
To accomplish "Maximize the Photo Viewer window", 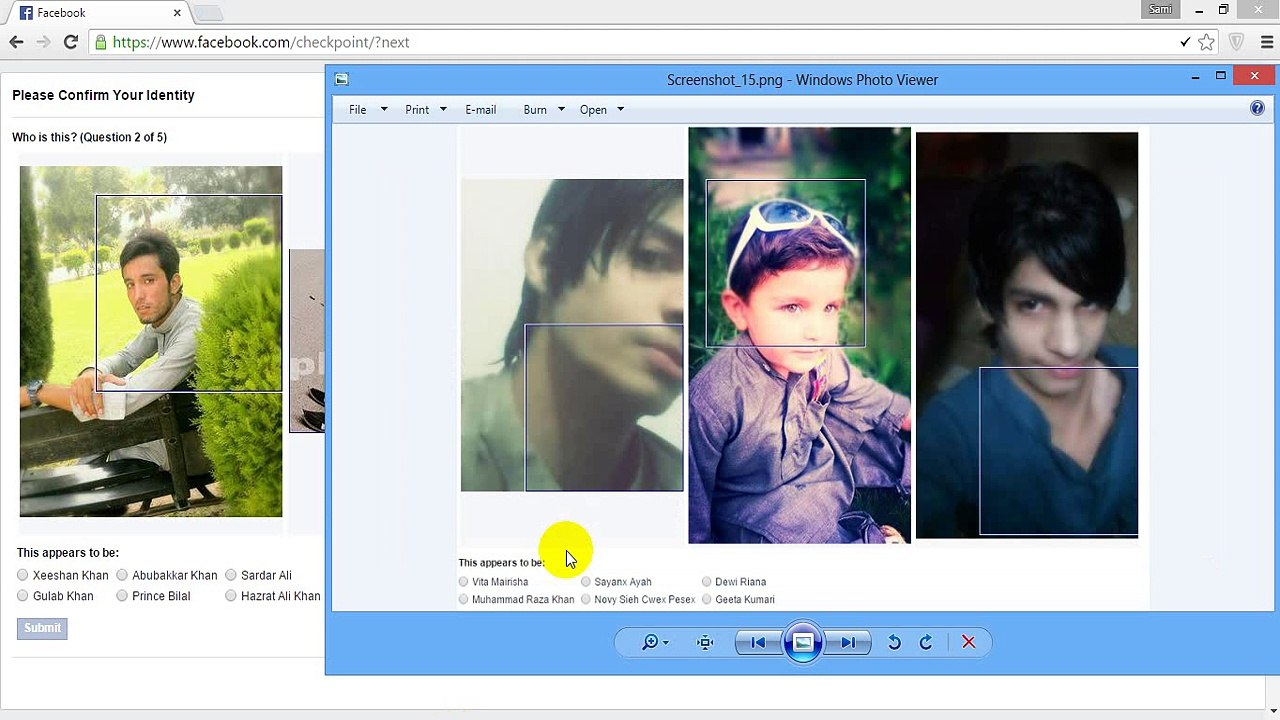I will (1221, 76).
